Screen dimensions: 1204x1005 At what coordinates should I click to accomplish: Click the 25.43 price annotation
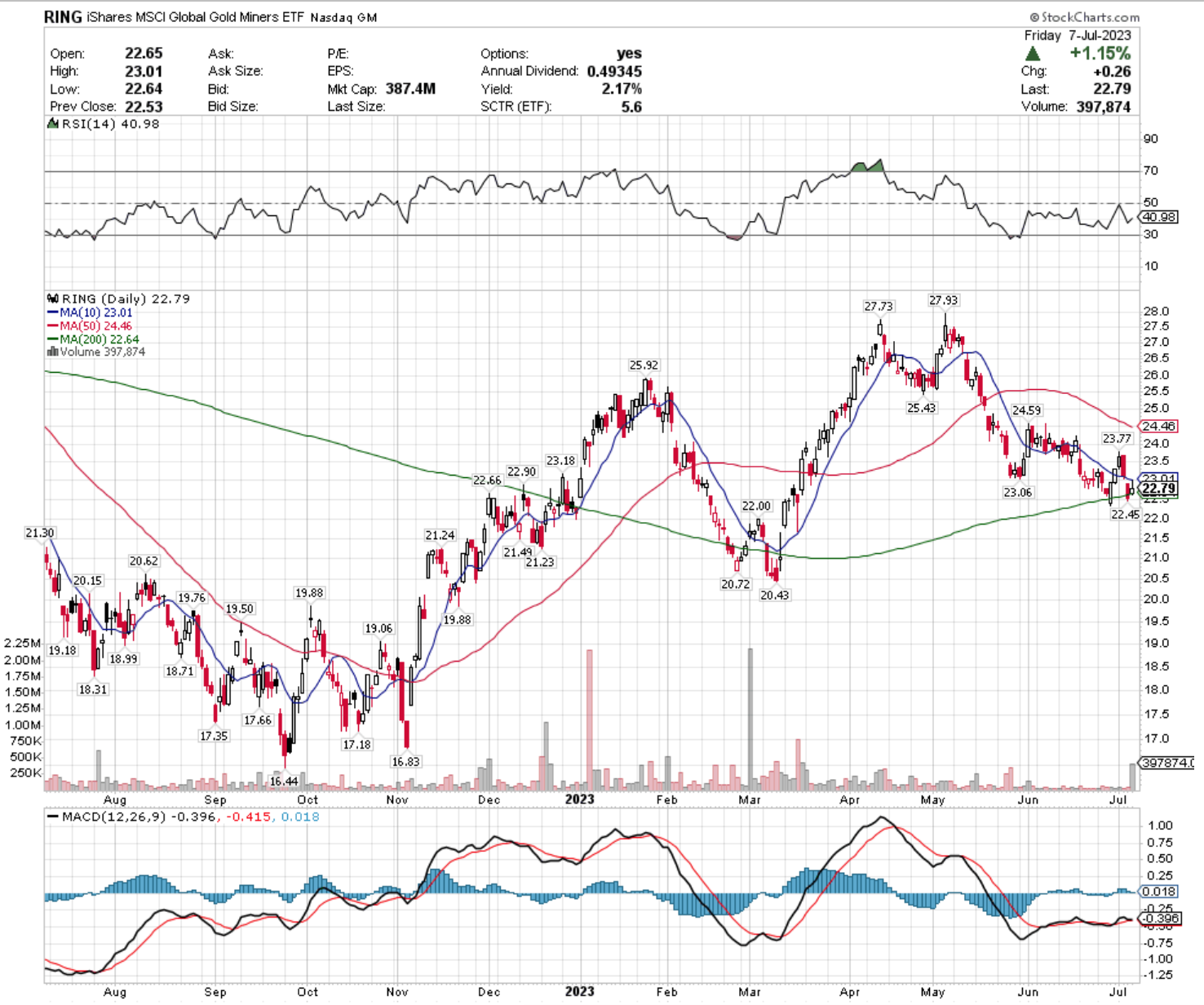pos(921,407)
